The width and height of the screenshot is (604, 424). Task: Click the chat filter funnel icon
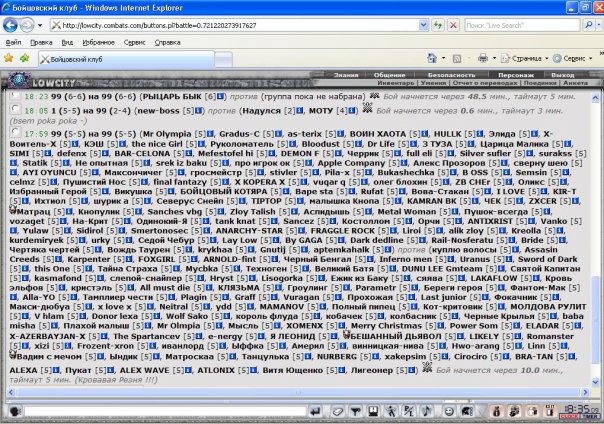click(x=355, y=411)
